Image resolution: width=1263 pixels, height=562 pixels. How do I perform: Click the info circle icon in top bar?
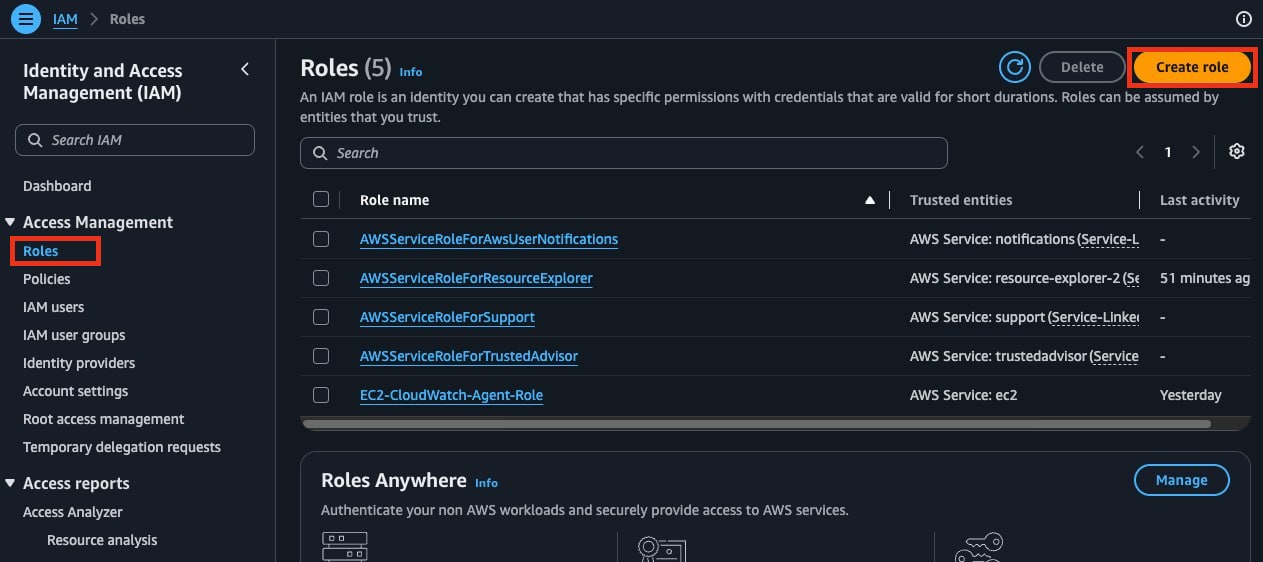[1244, 19]
